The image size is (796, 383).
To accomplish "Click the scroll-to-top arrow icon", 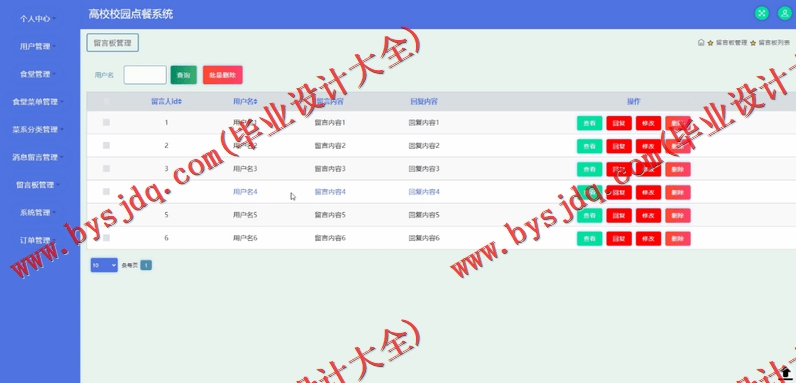I will 786,373.
